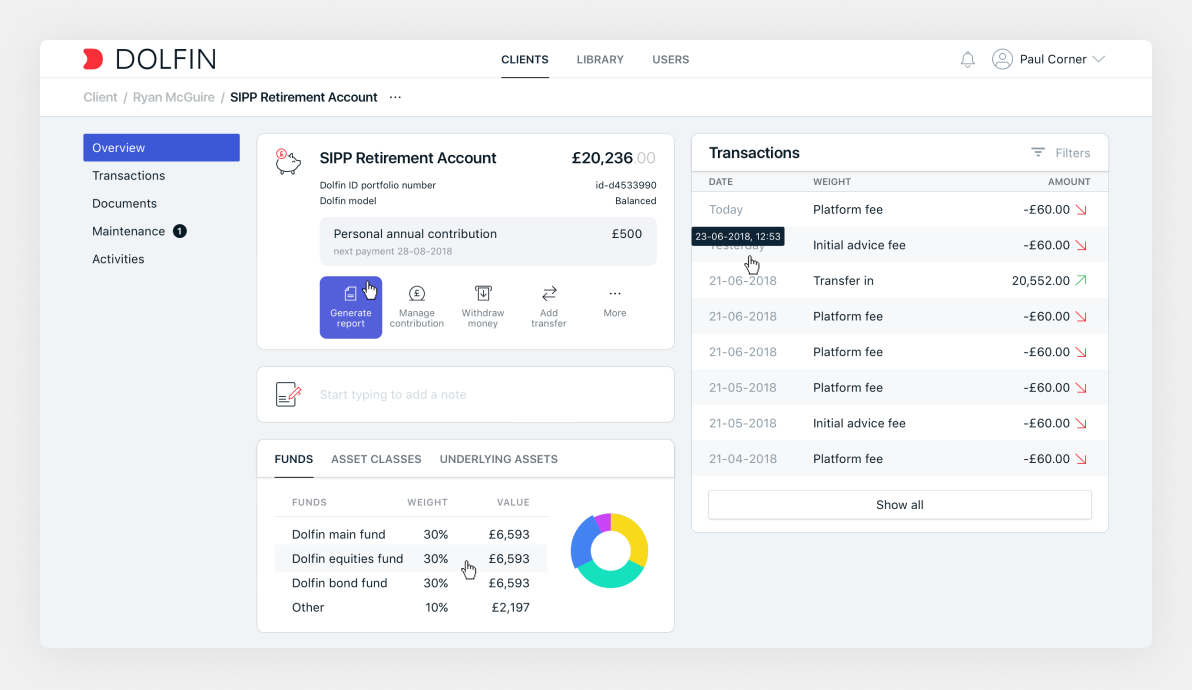1192x690 pixels.
Task: Select Maintenance in the sidebar
Action: pos(128,231)
